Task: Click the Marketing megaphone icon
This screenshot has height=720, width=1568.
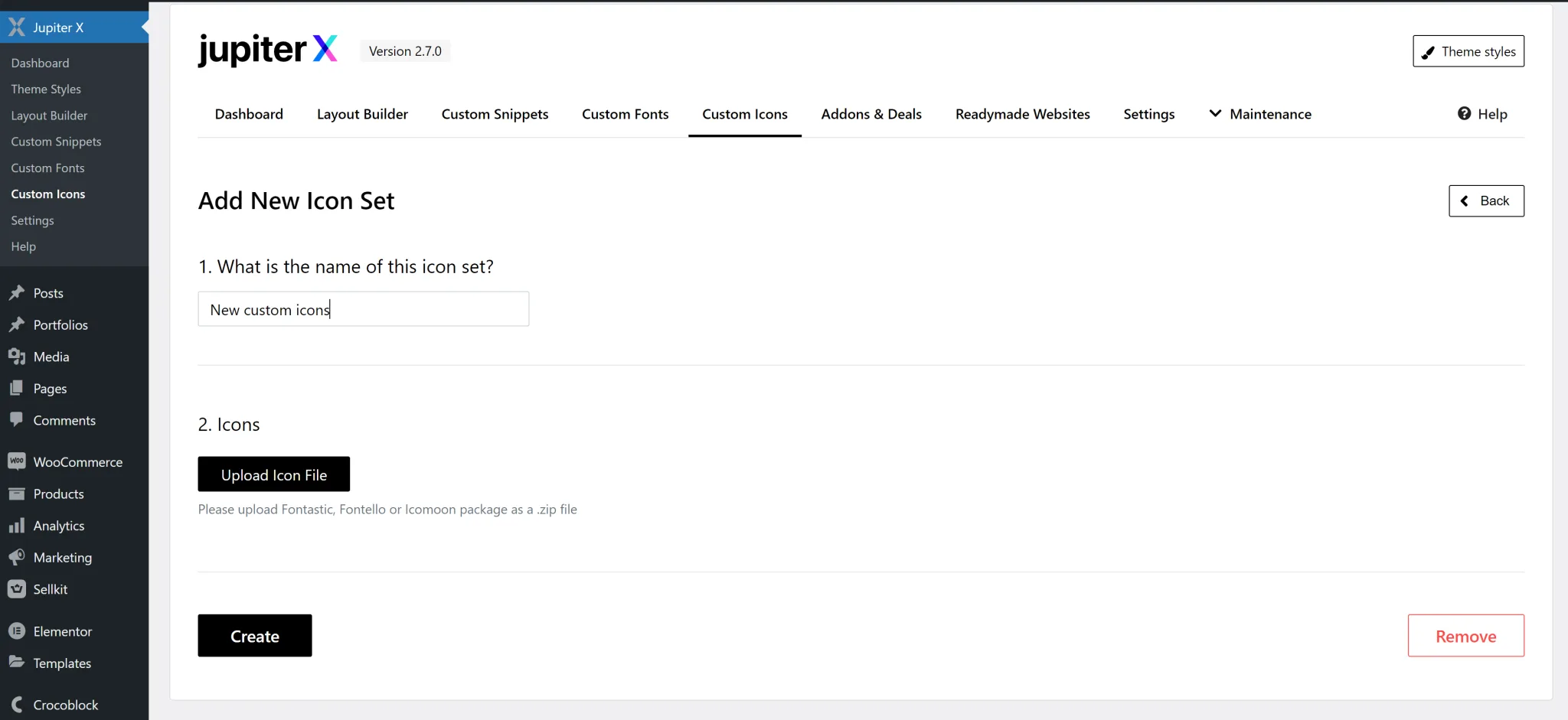Action: [16, 558]
